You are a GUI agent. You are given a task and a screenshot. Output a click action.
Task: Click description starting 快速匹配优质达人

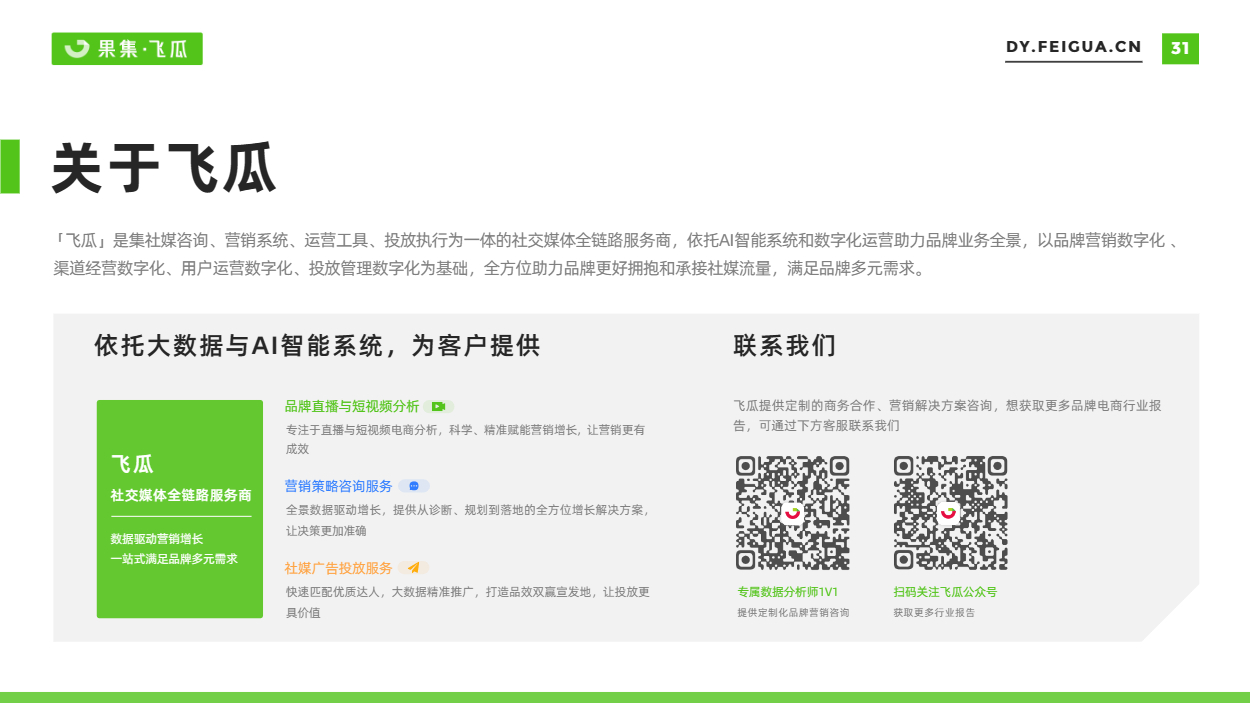coord(468,602)
